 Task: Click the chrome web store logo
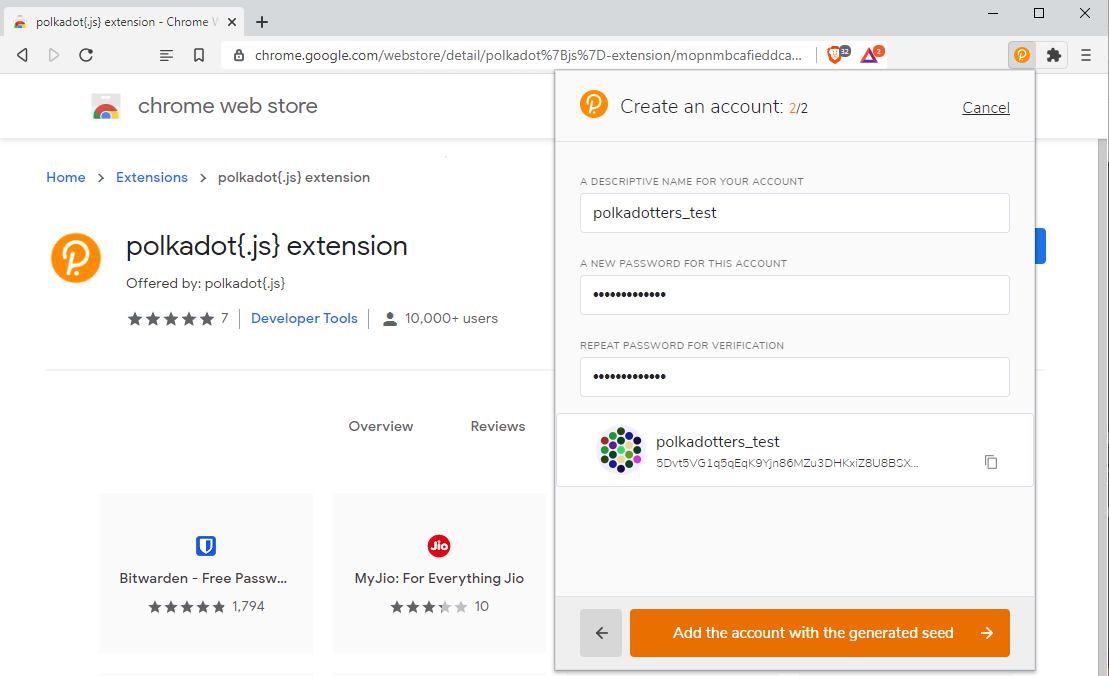(x=105, y=106)
